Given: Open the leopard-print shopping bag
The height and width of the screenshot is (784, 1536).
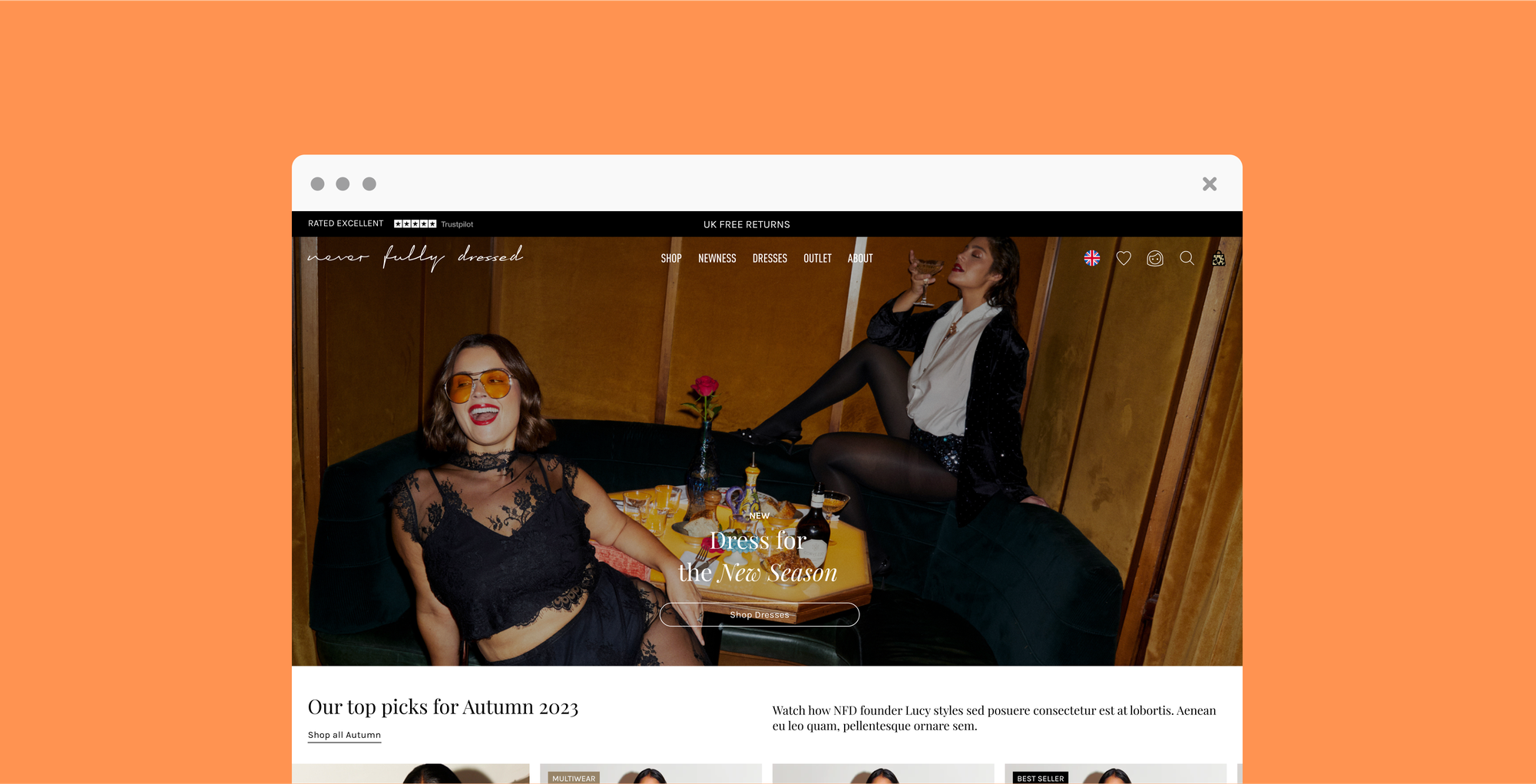Looking at the screenshot, I should pyautogui.click(x=1218, y=258).
